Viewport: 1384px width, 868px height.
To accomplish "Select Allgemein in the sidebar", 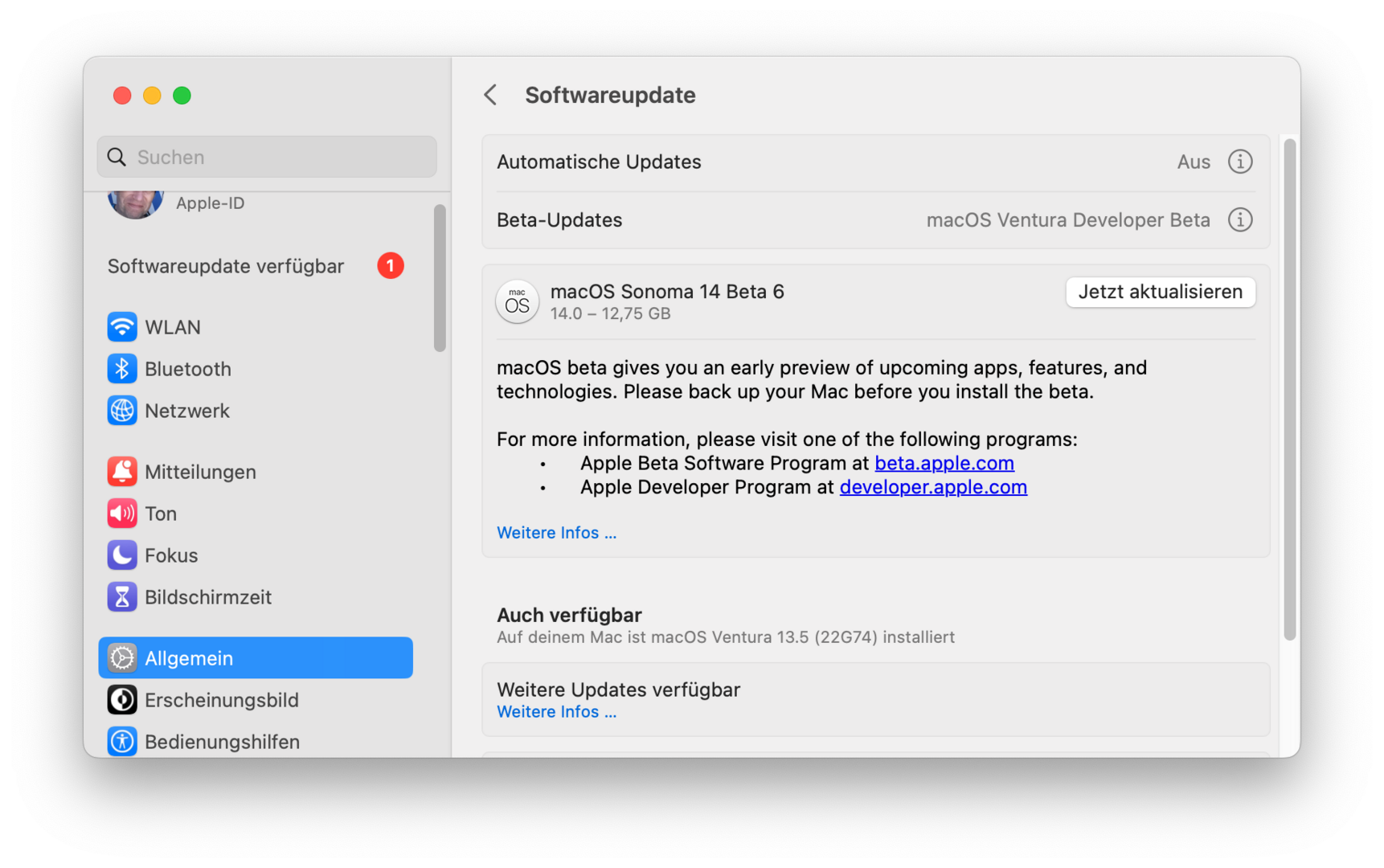I will pos(256,658).
